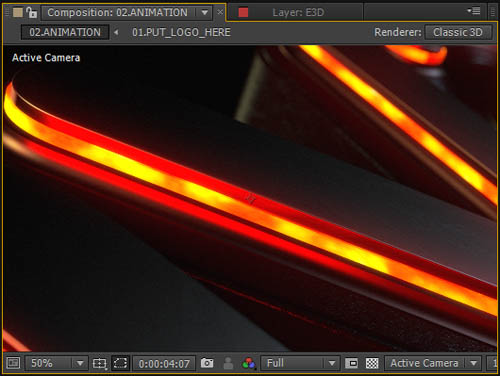Toggle the viewer lock icon
Screen dimensions: 500x376
point(32,13)
